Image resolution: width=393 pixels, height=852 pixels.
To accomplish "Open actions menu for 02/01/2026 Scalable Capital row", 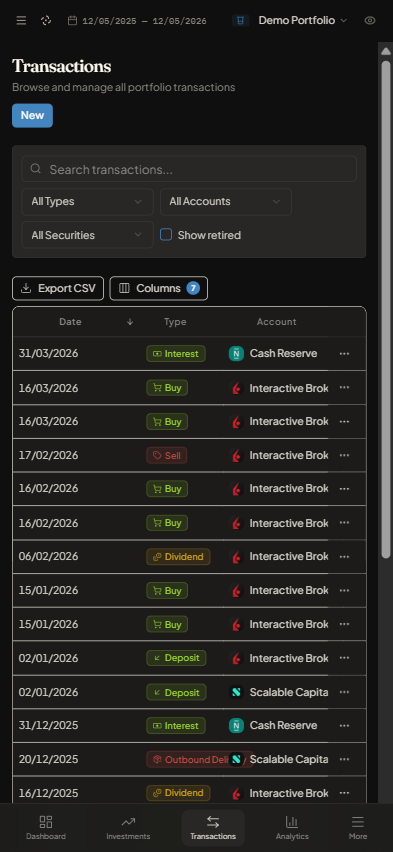I will point(344,692).
